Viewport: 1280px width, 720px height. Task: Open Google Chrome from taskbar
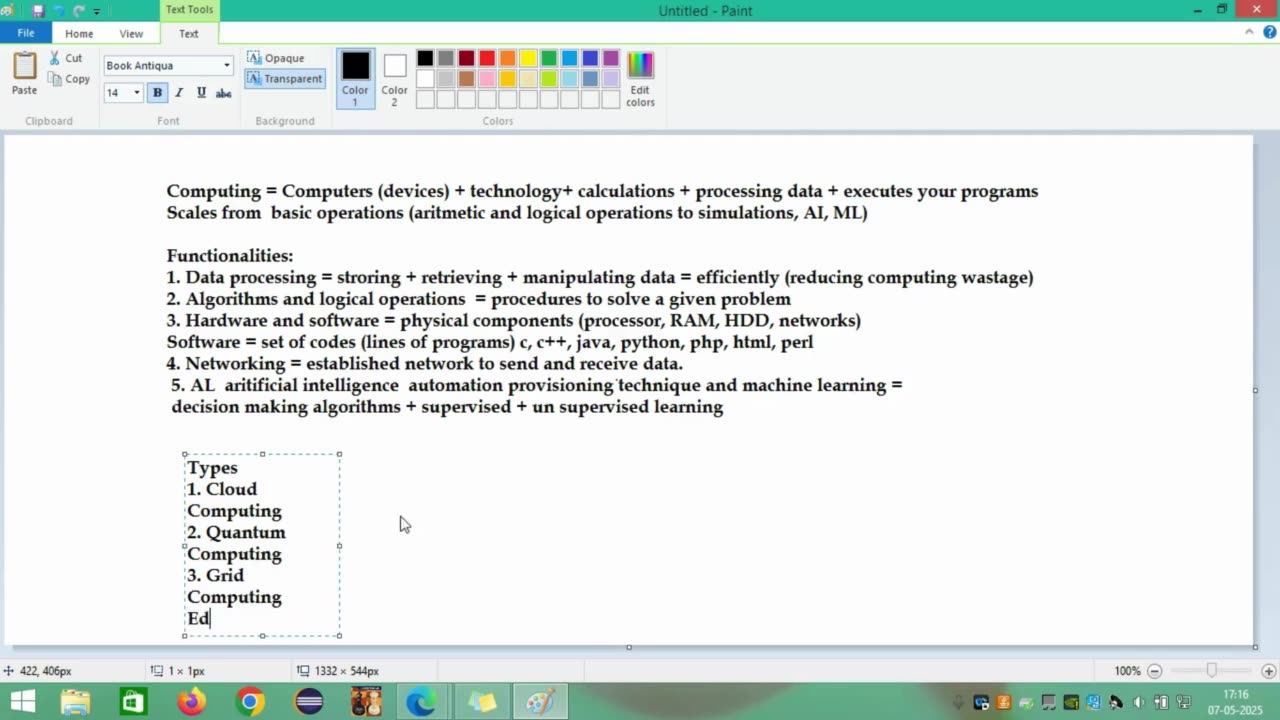click(x=250, y=702)
